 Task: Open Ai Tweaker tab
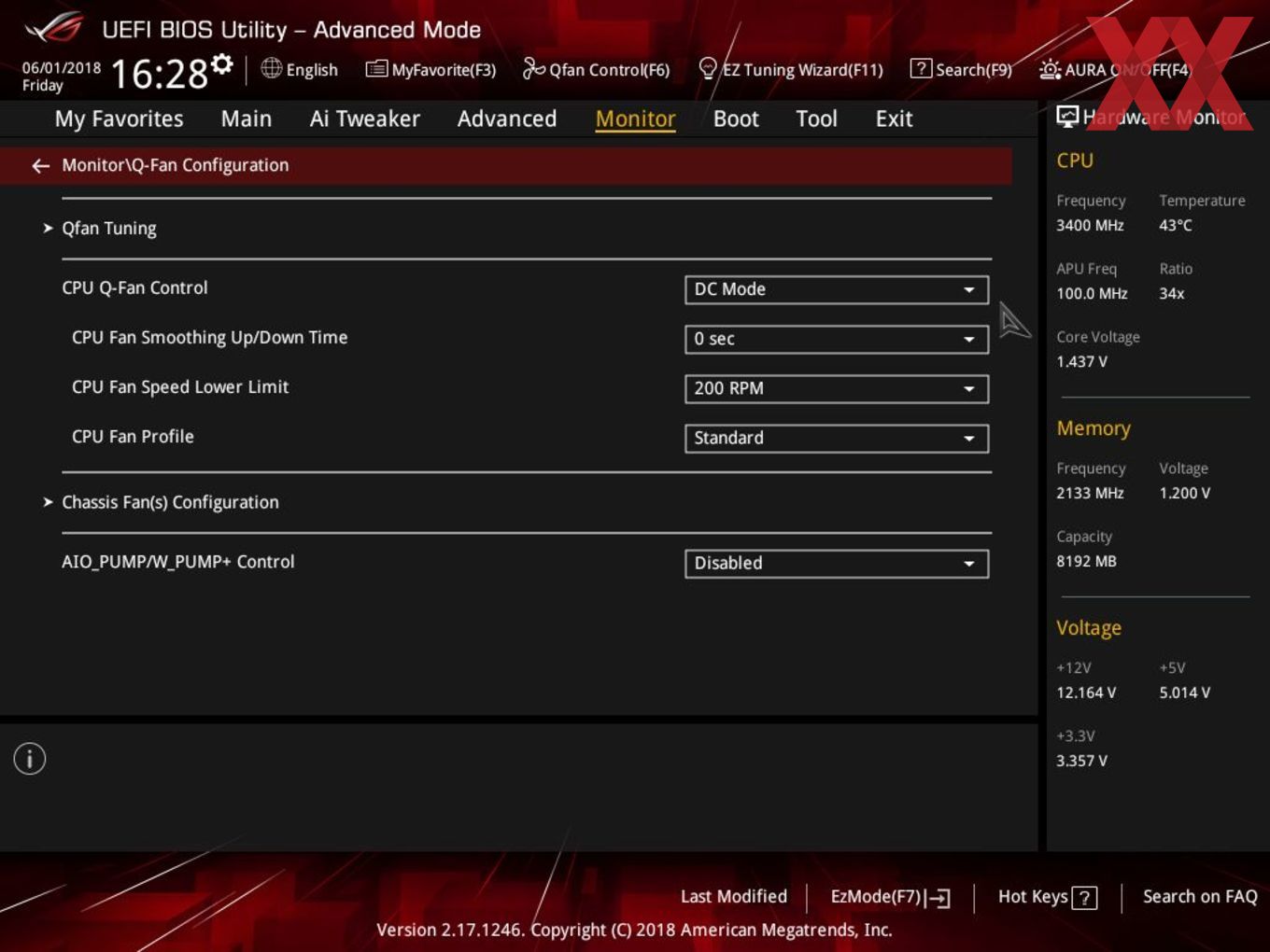[x=365, y=119]
